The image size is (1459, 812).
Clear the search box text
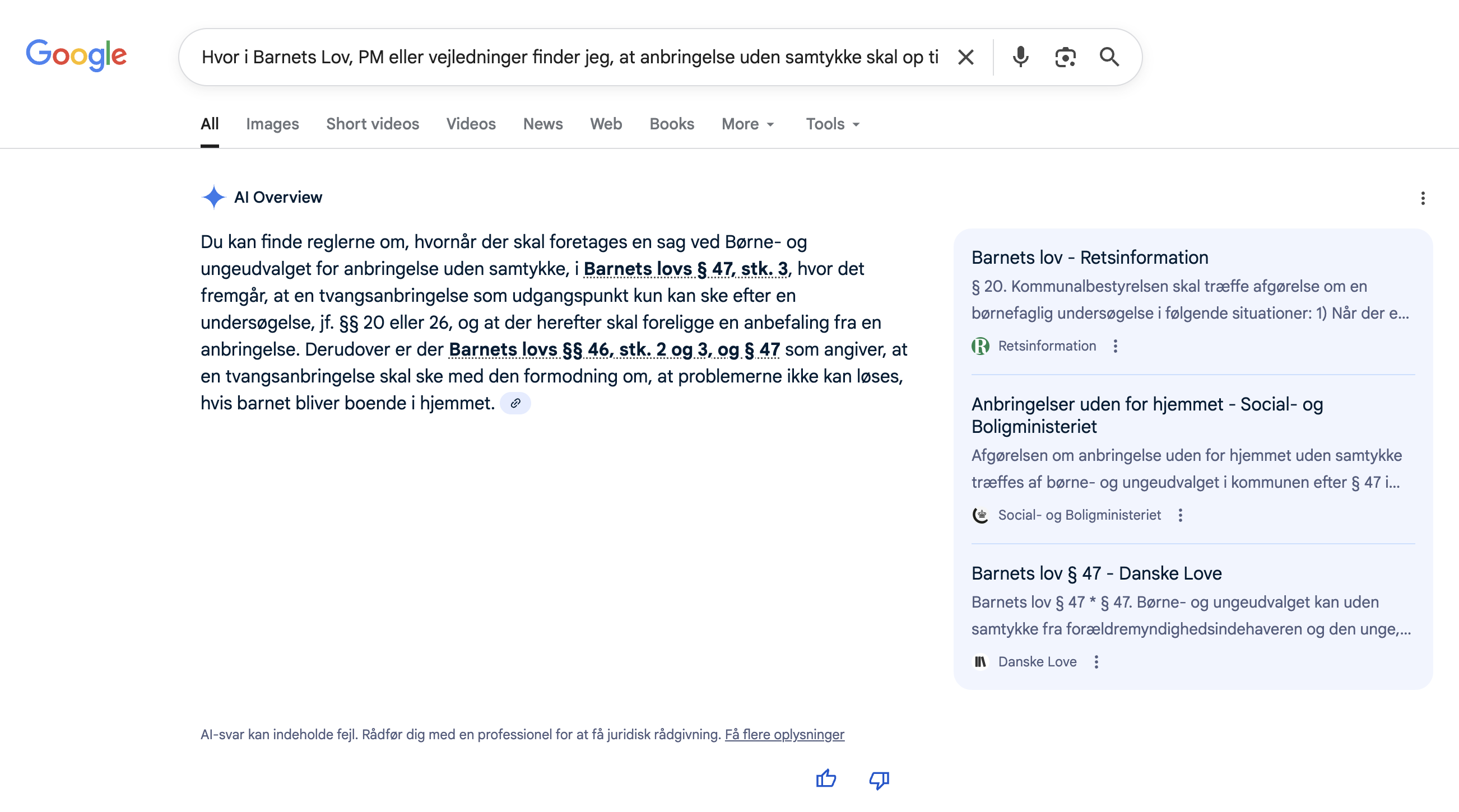pos(966,57)
